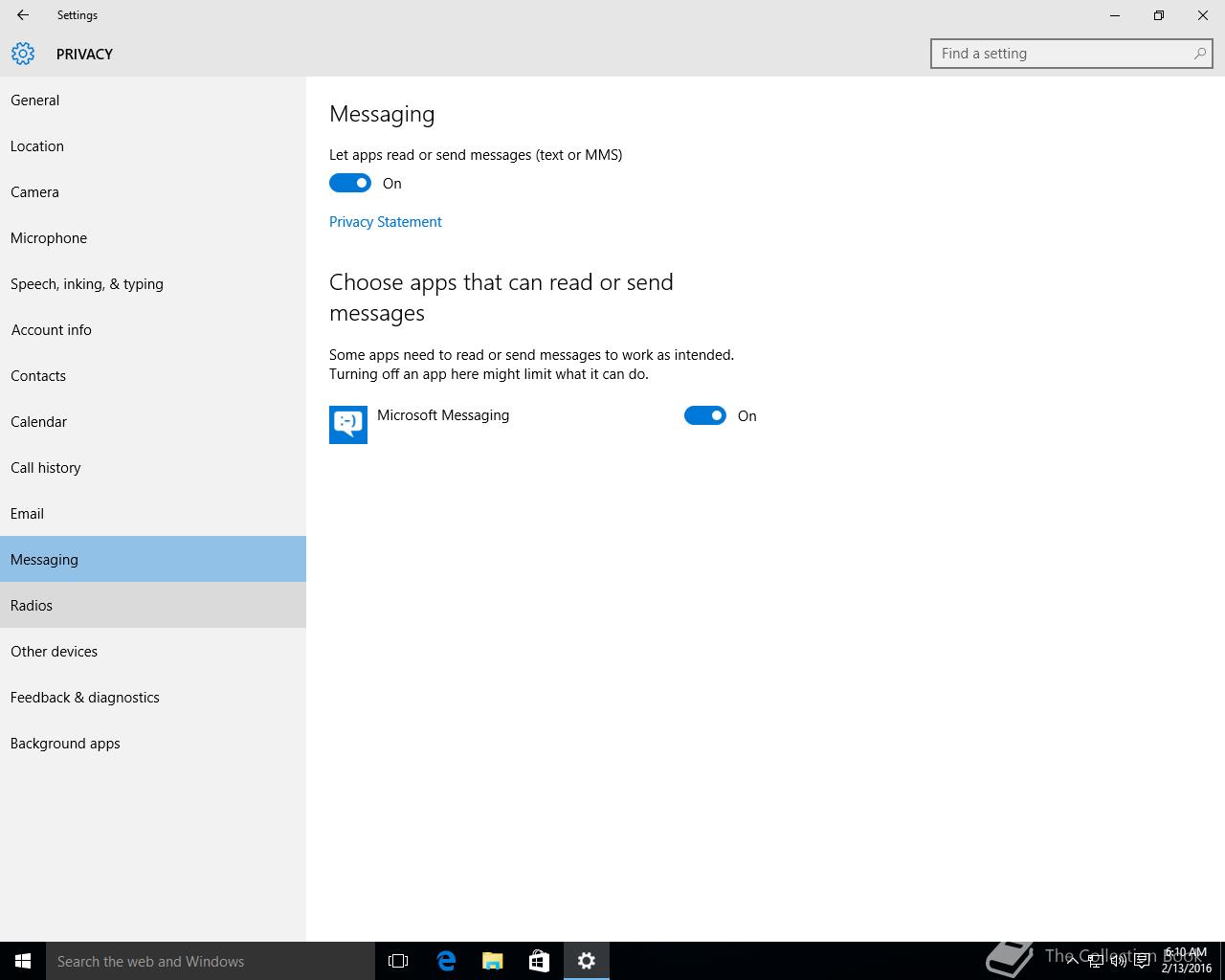Go to Contacts privacy settings
The width and height of the screenshot is (1225, 980).
(x=153, y=375)
